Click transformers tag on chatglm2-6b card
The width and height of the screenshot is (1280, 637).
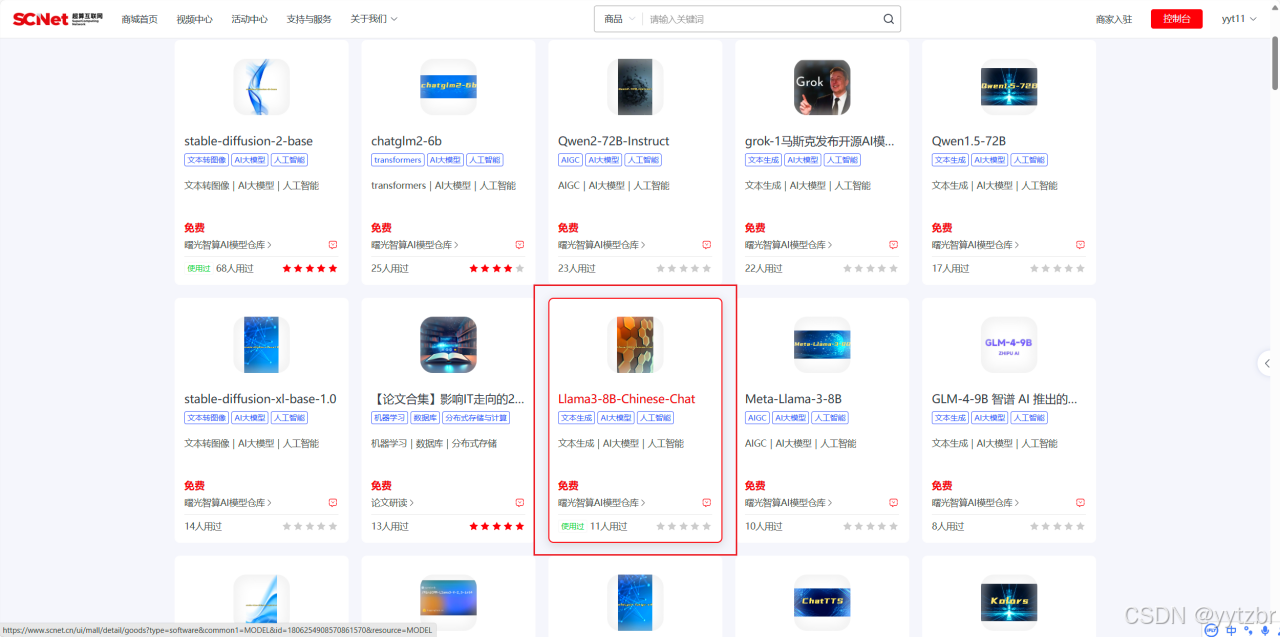(397, 160)
